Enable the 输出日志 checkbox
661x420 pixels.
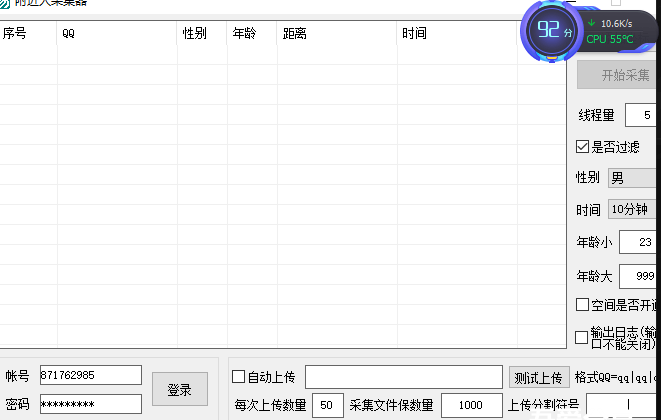coord(581,337)
